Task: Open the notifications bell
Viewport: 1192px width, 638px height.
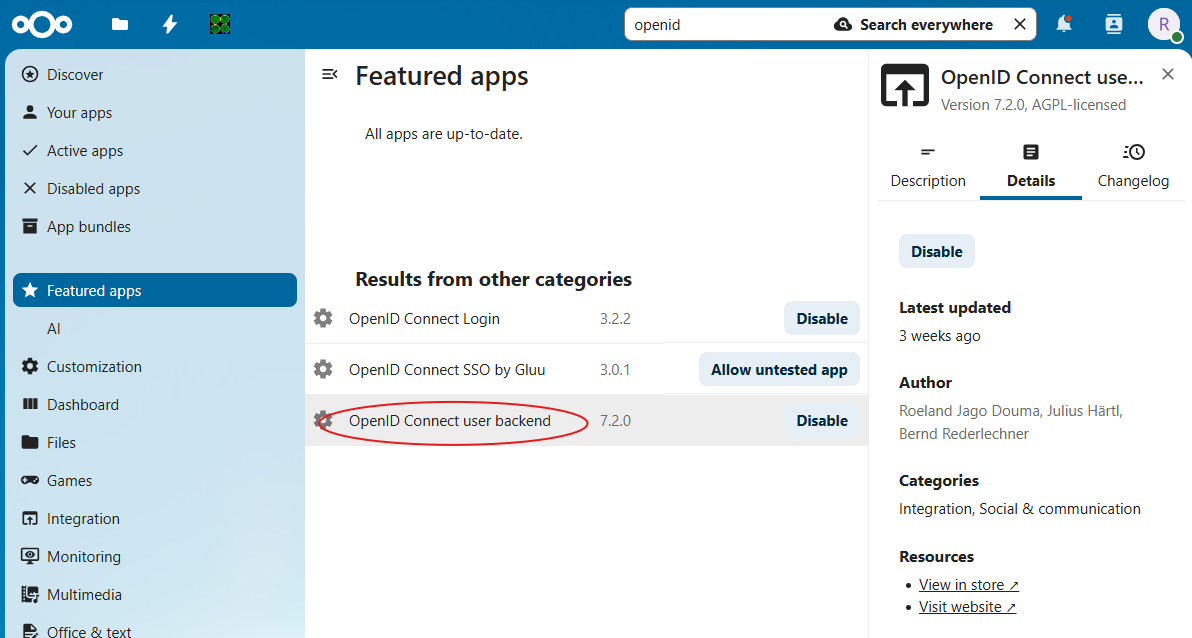Action: [x=1064, y=25]
